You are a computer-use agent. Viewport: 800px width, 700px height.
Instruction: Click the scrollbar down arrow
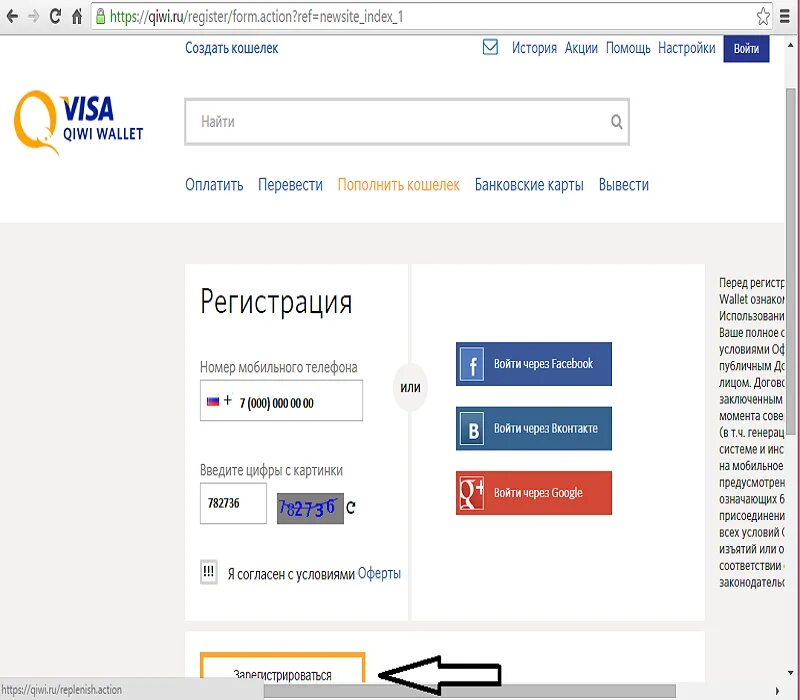(791, 673)
